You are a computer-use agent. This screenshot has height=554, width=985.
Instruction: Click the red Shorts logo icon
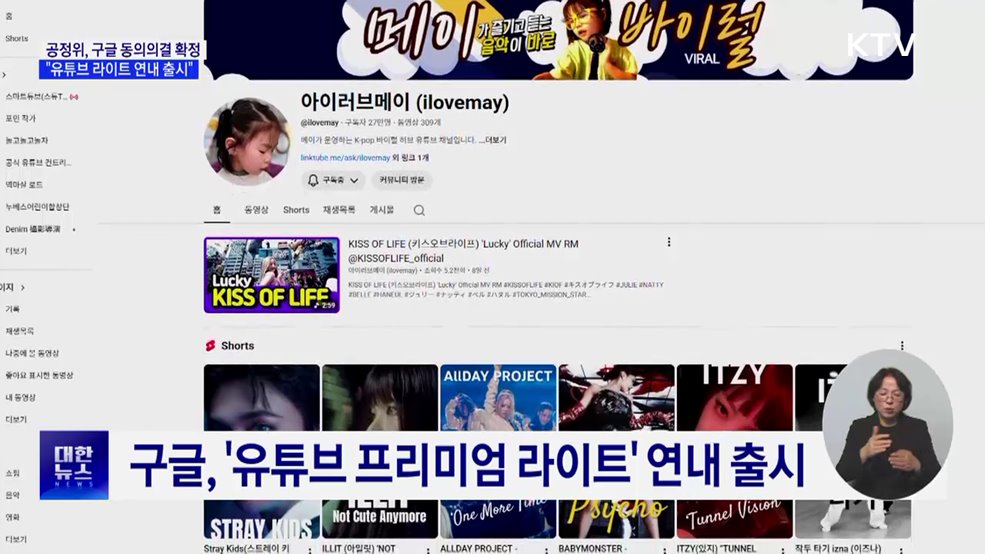(210, 346)
